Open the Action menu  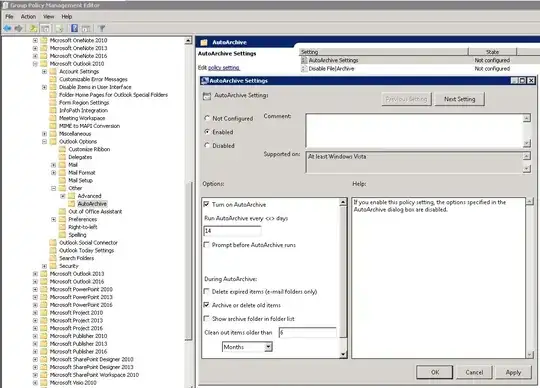[x=28, y=17]
